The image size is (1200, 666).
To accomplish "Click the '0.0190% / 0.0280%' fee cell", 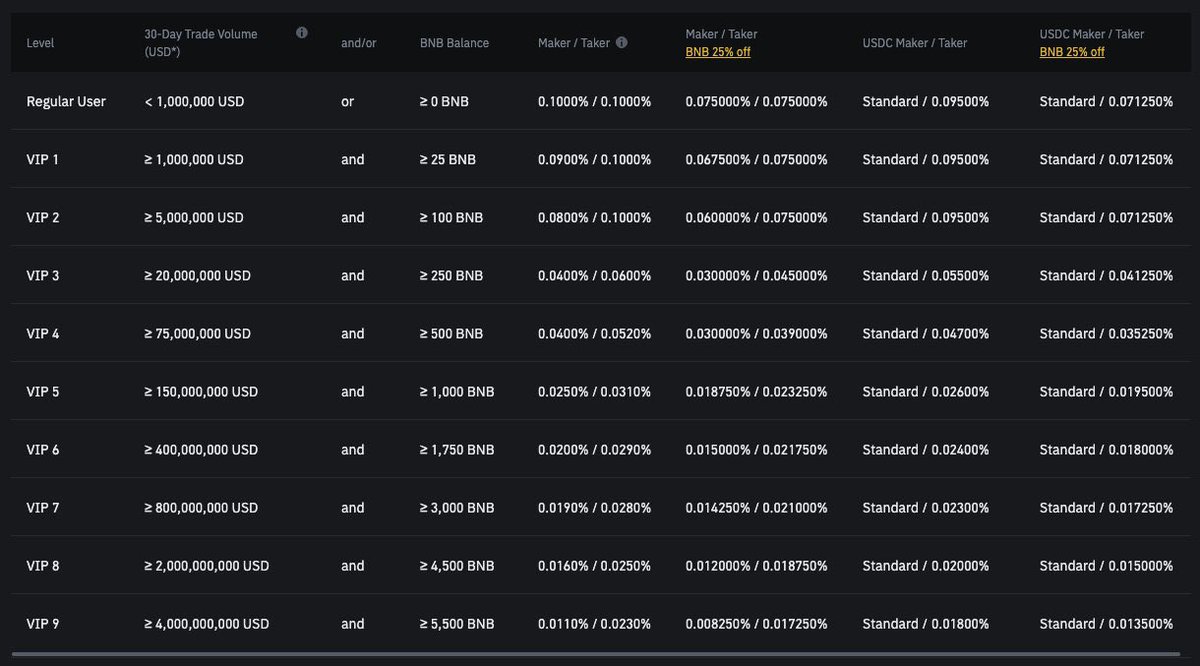I will click(x=595, y=507).
